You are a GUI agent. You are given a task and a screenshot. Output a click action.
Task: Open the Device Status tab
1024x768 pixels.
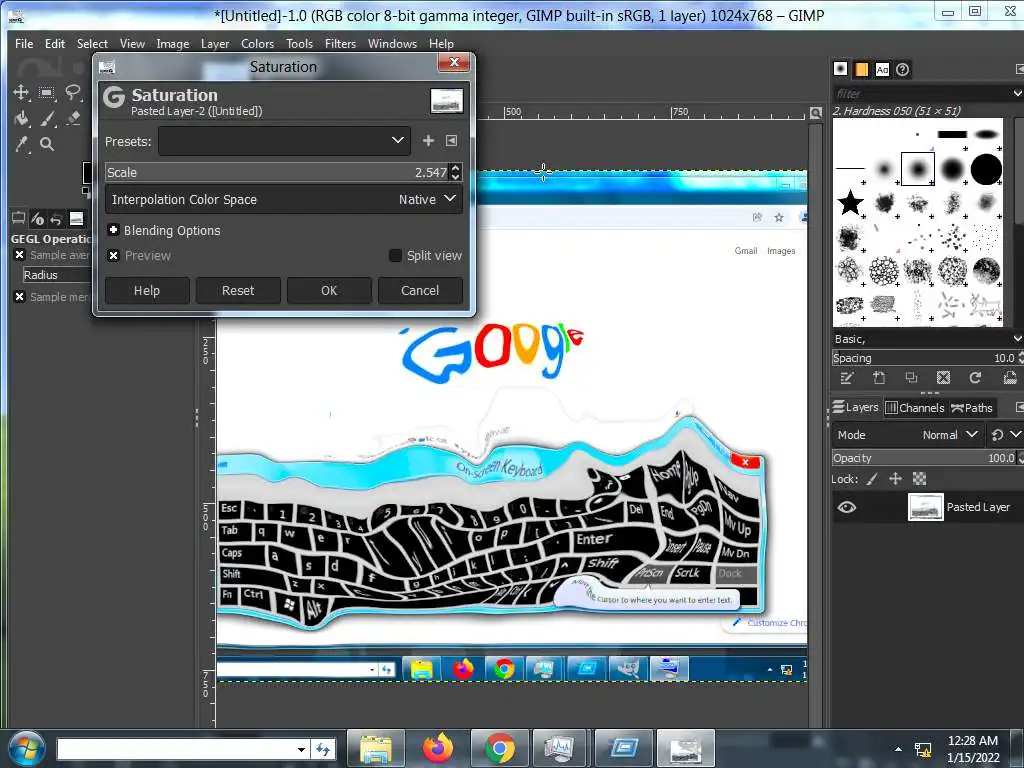coord(38,218)
